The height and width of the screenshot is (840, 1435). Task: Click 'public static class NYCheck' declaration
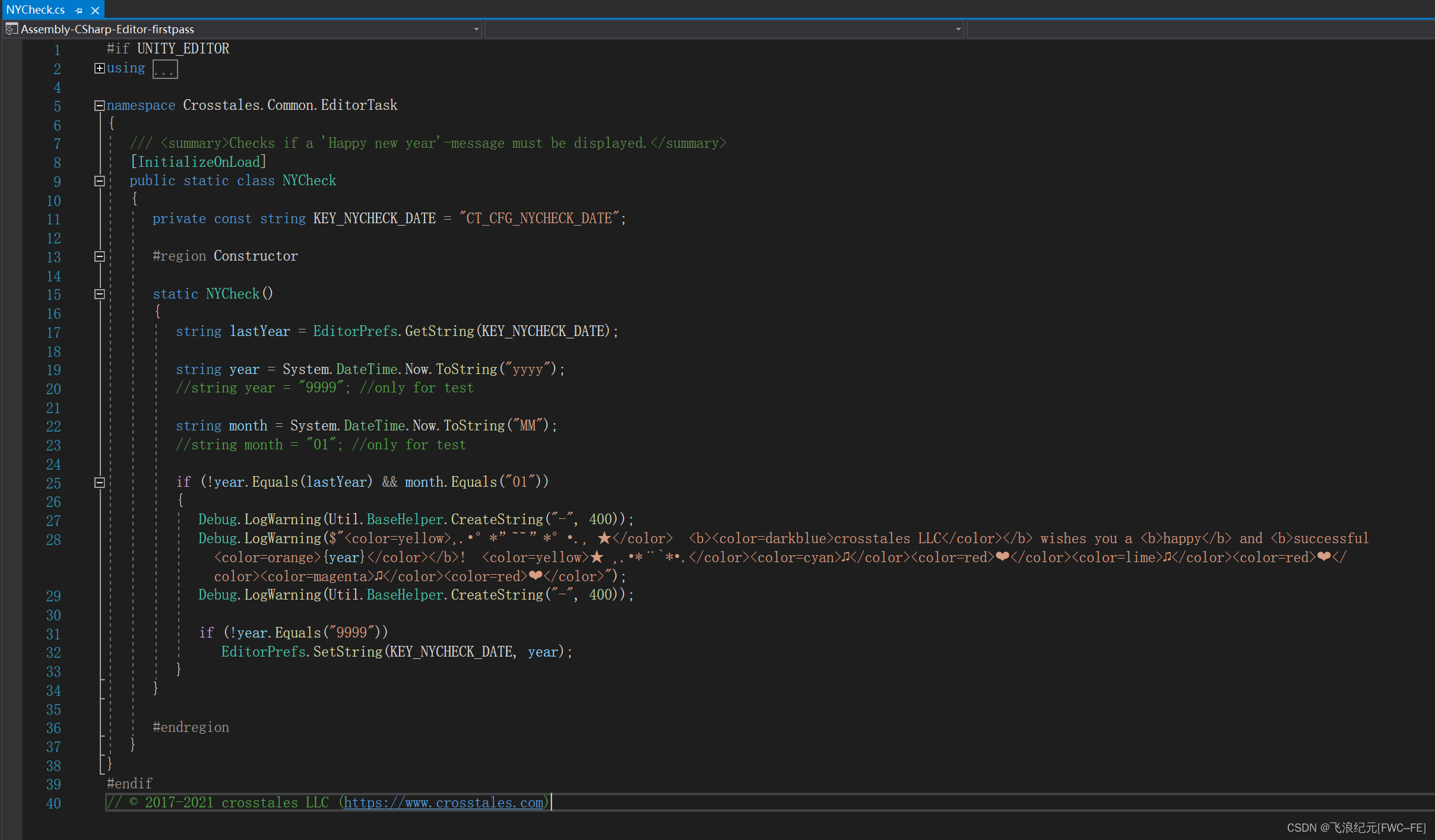click(x=233, y=180)
